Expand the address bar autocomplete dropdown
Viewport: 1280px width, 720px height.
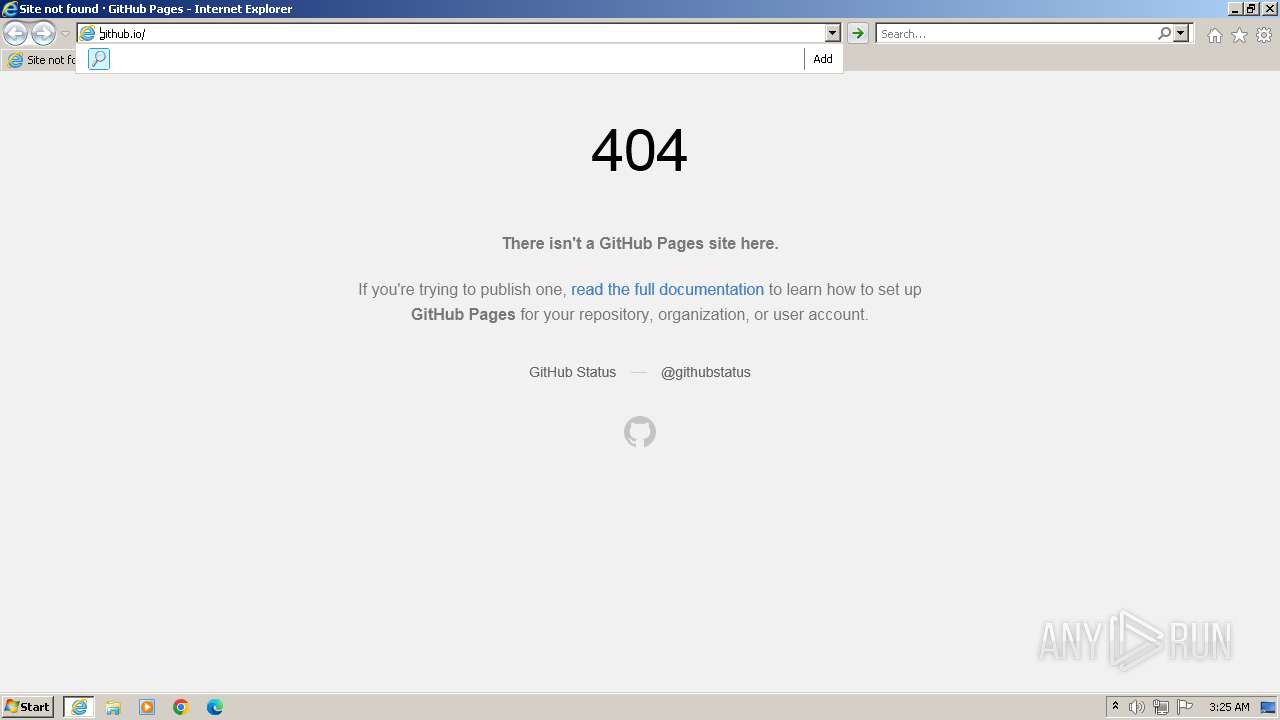832,33
